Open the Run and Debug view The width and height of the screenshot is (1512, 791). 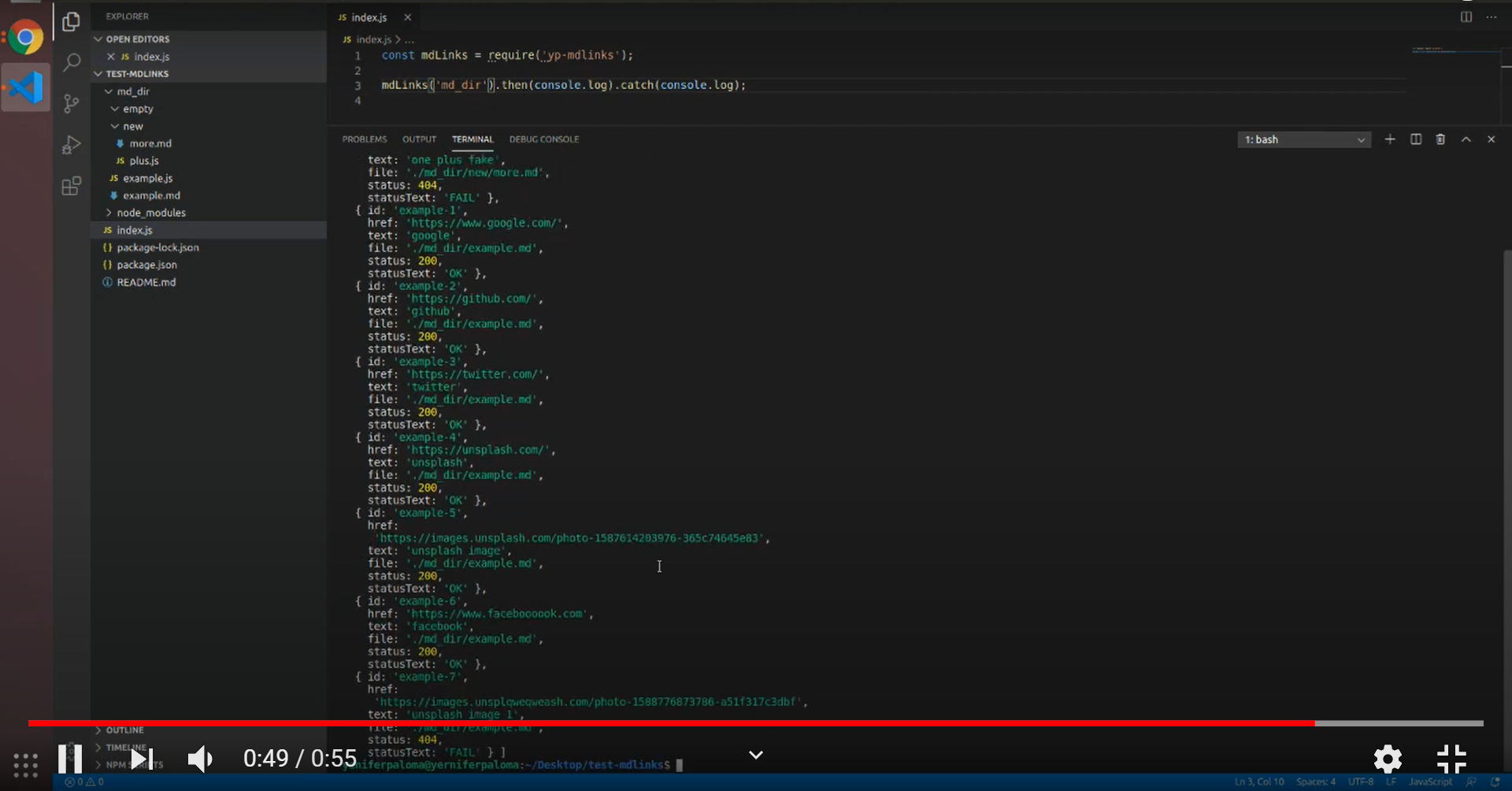72,144
